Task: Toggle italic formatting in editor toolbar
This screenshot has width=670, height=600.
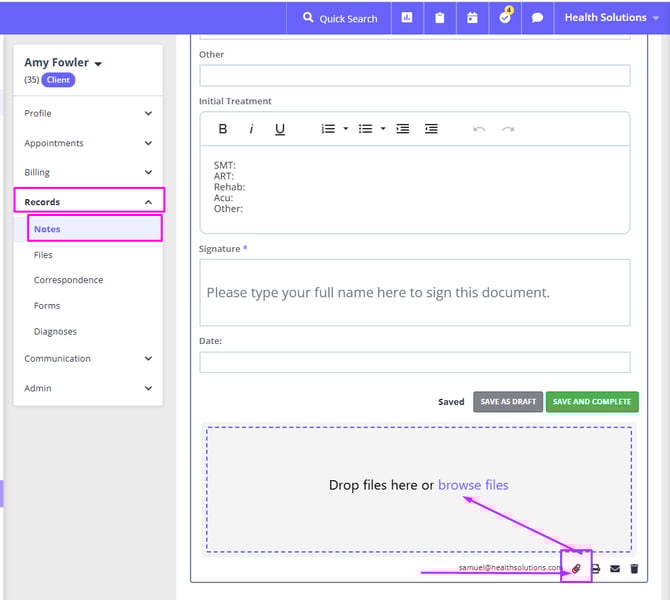Action: click(251, 129)
